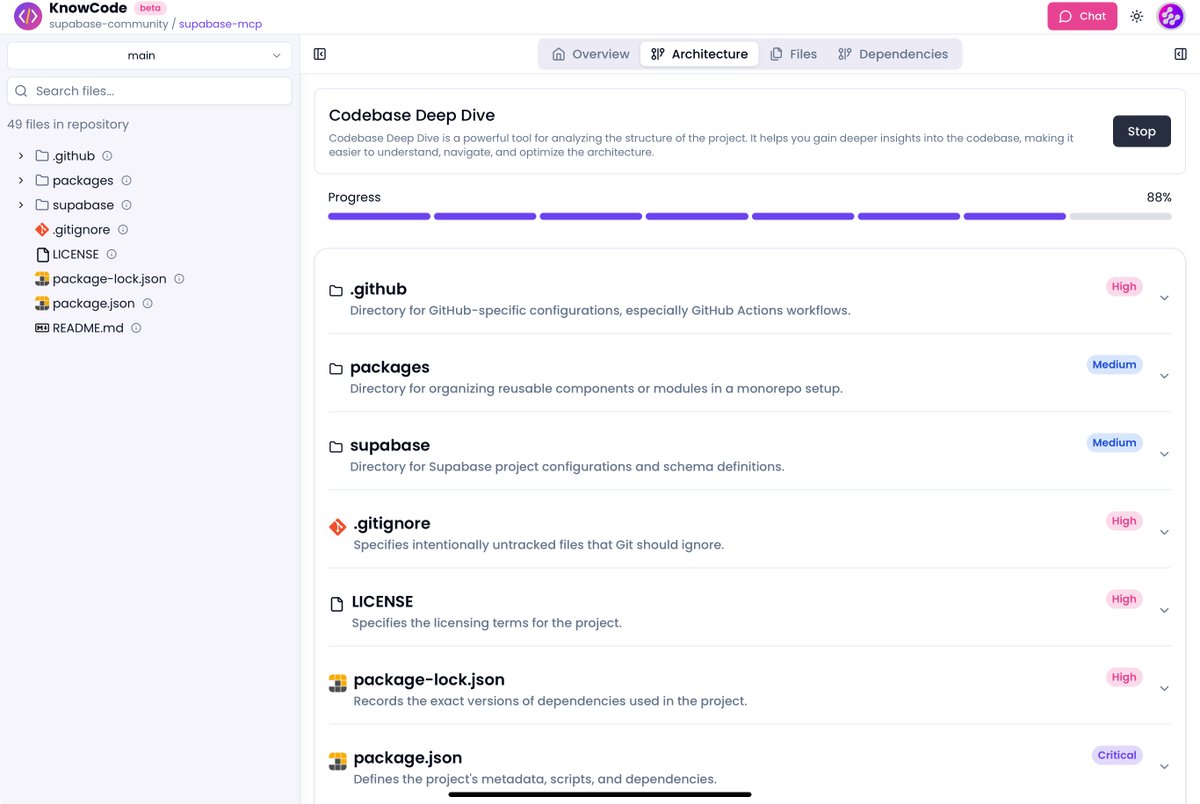Screen dimensions: 1200x804
Task: Click the info icon next to .gitignore in sidebar
Action: point(123,229)
